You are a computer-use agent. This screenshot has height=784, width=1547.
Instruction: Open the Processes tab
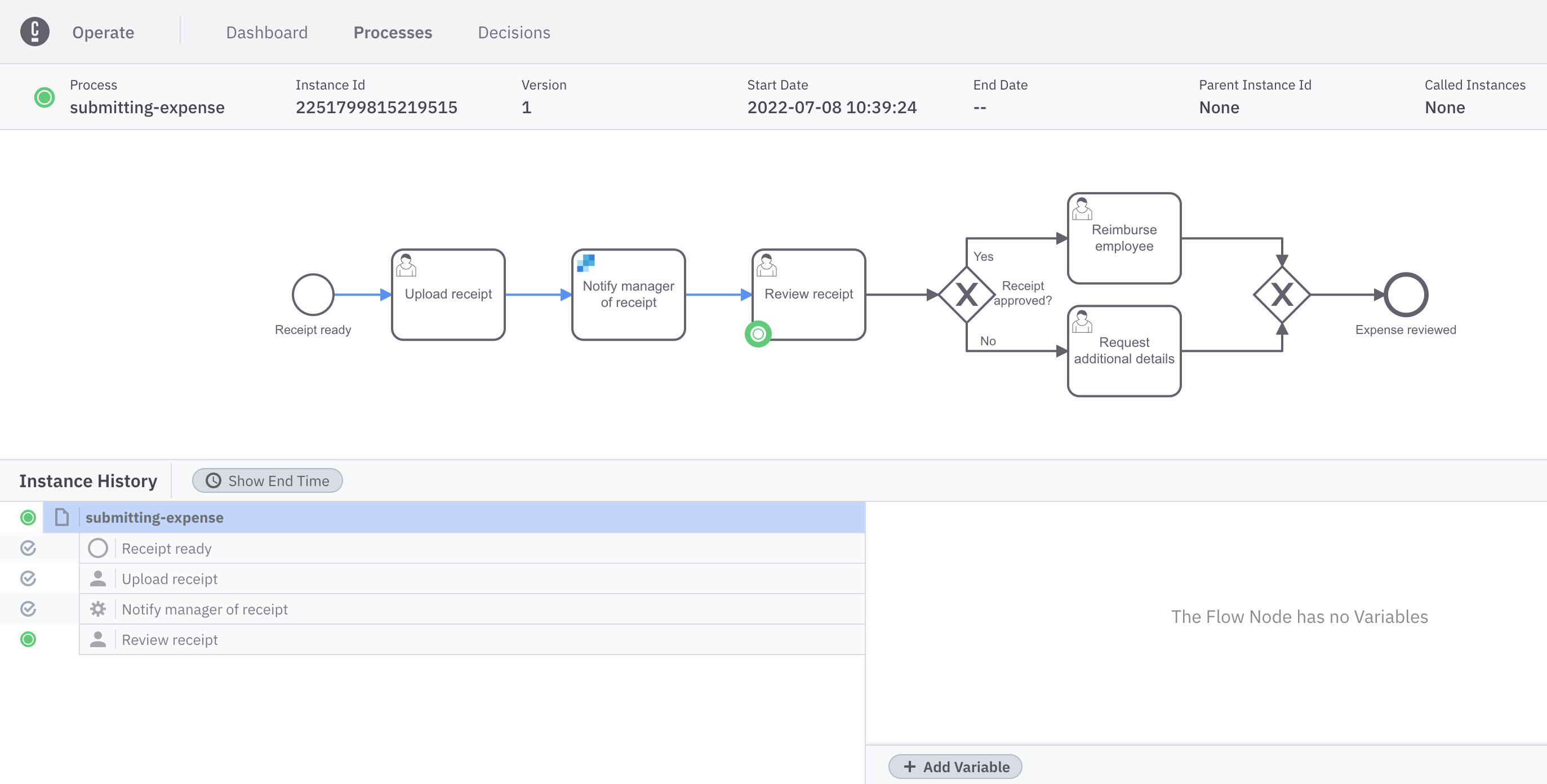click(x=393, y=33)
